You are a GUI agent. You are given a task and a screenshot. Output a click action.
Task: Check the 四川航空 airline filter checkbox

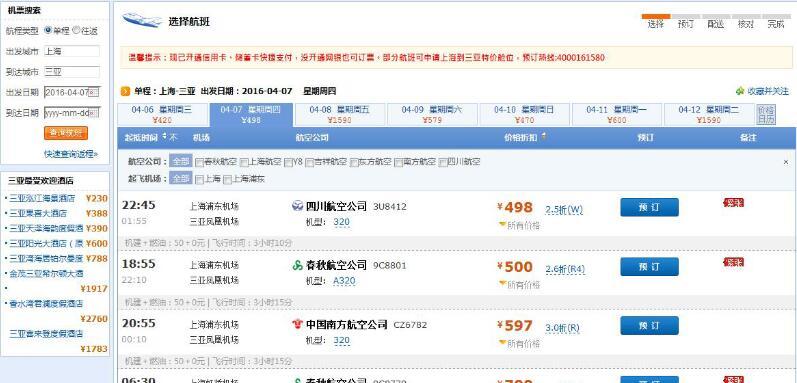[x=443, y=163]
